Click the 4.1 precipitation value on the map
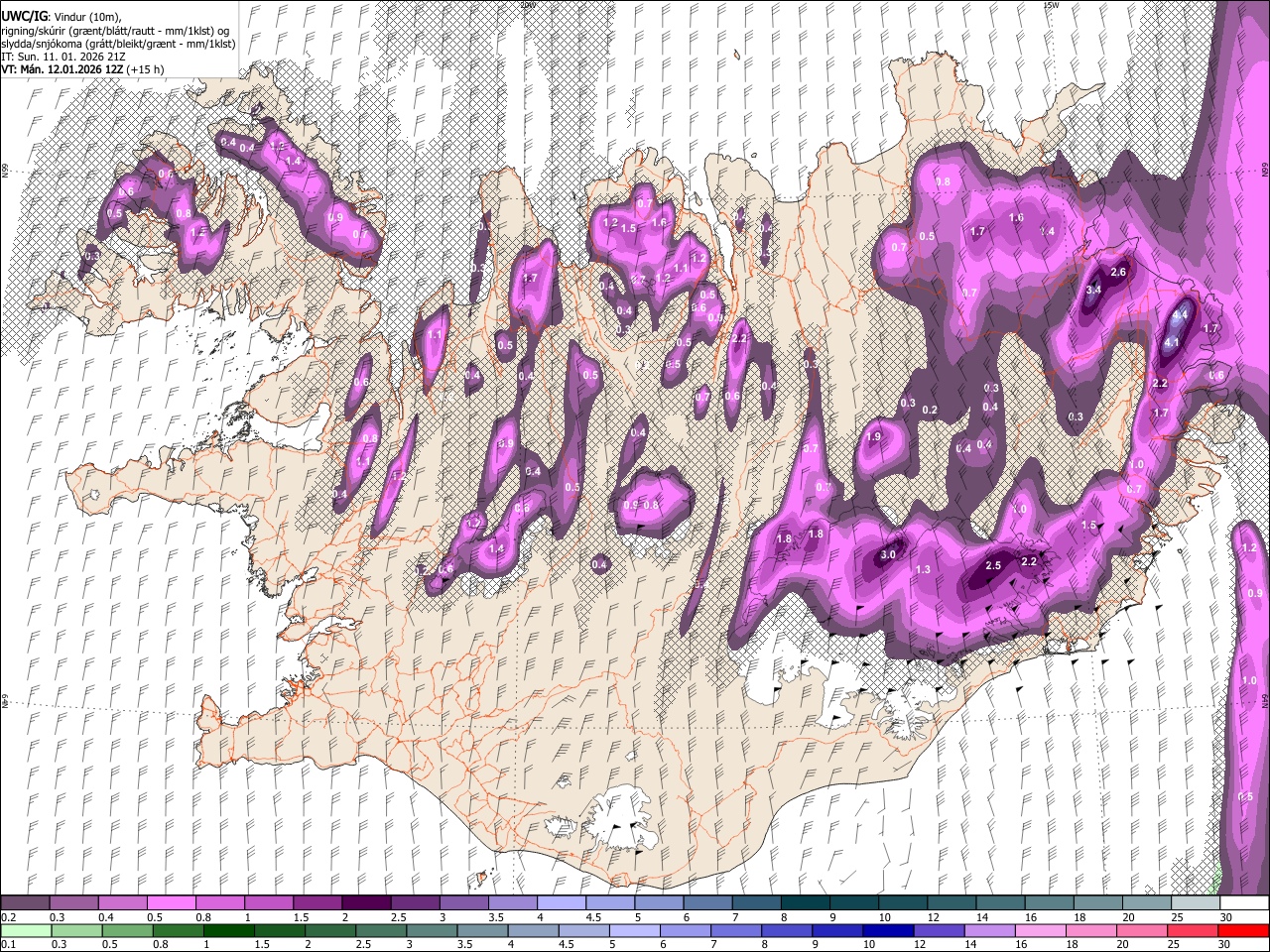The image size is (1270, 952). [1171, 342]
